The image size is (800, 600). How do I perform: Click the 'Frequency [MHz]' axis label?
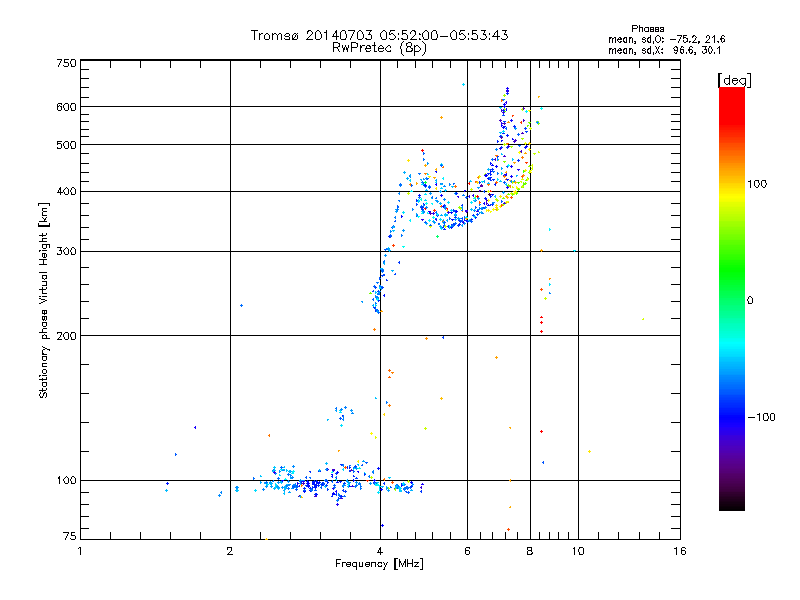click(x=379, y=564)
